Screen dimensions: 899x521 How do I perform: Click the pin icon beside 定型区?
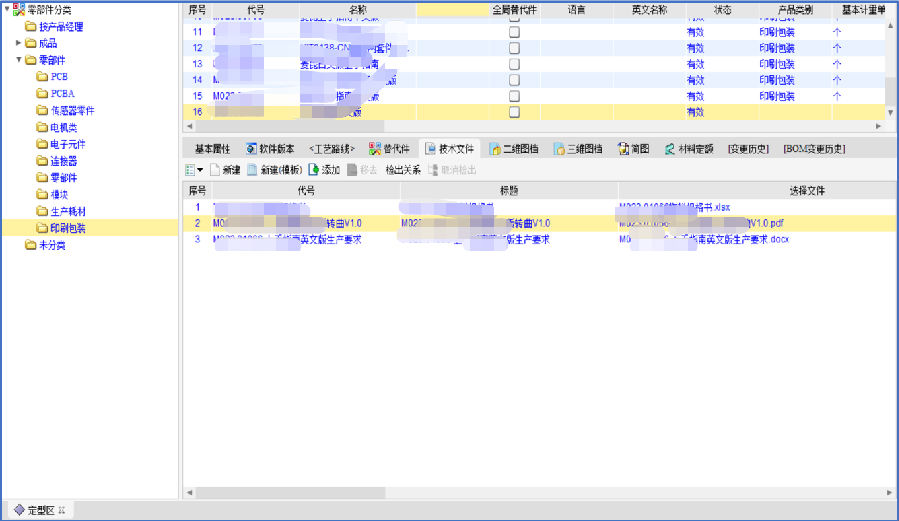[62, 510]
